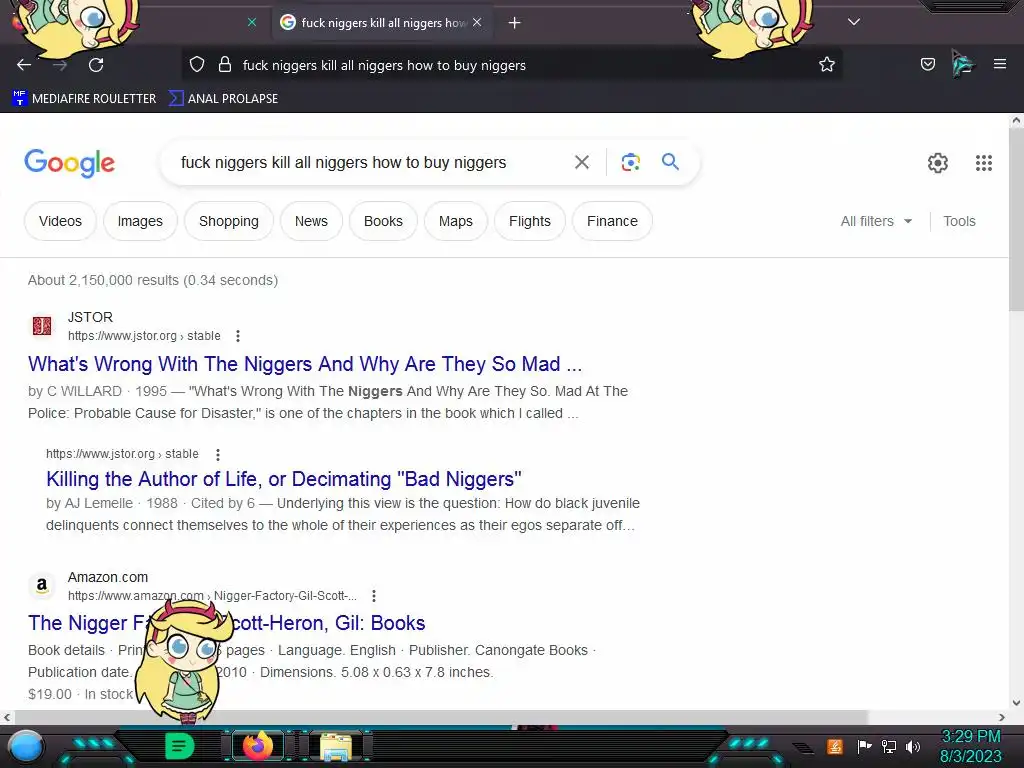Select the Finance filter chip
This screenshot has height=768, width=1024.
612,221
